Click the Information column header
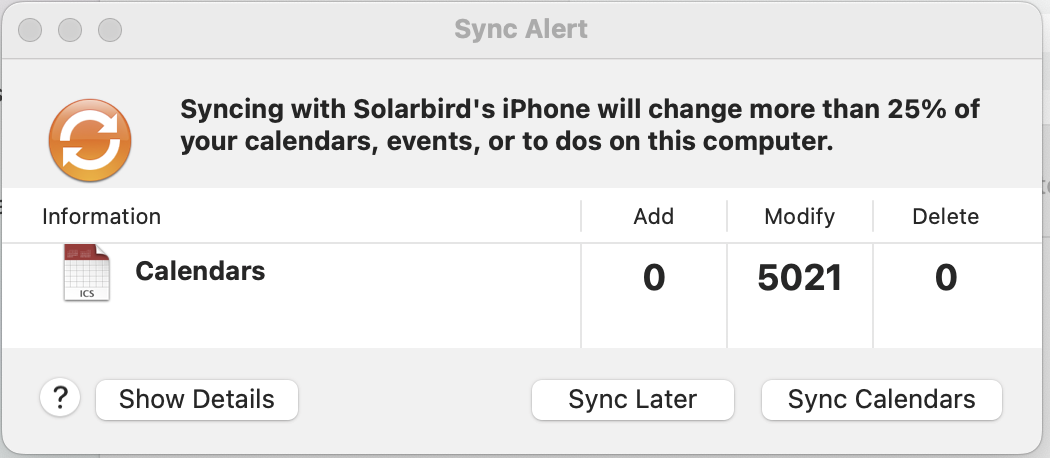 (101, 216)
